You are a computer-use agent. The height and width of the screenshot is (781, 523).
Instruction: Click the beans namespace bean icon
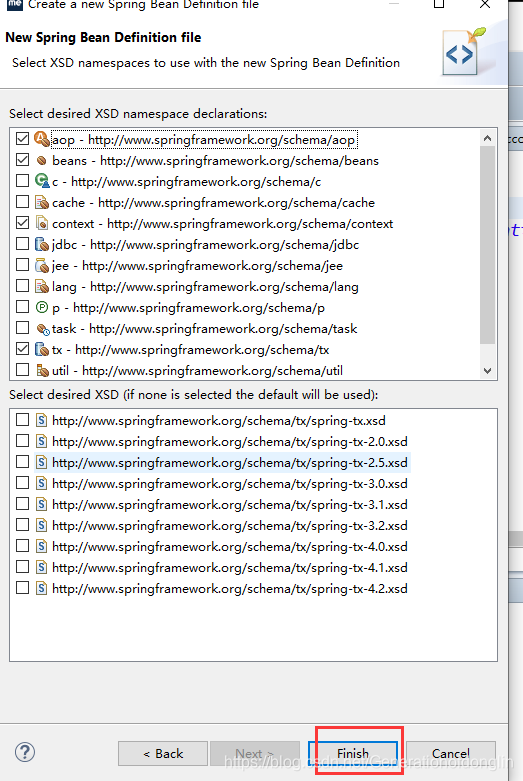pos(42,160)
